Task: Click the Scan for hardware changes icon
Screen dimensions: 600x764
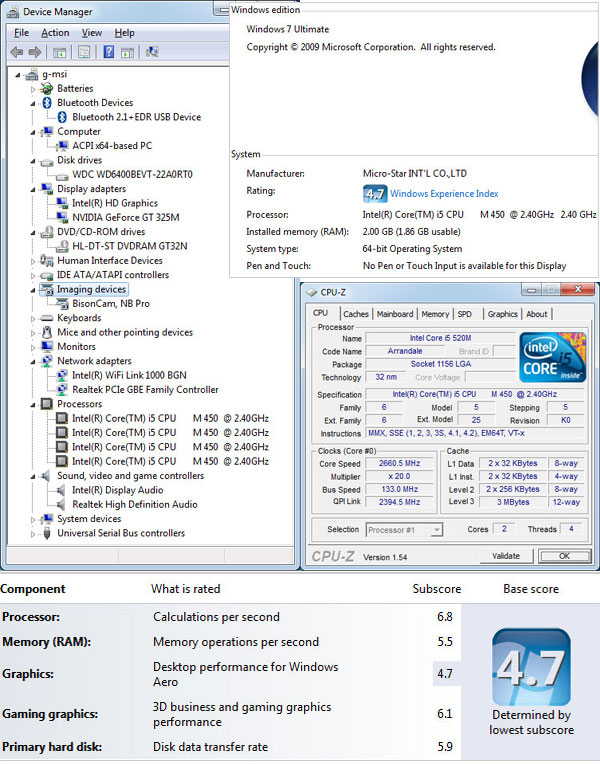Action: [152, 52]
